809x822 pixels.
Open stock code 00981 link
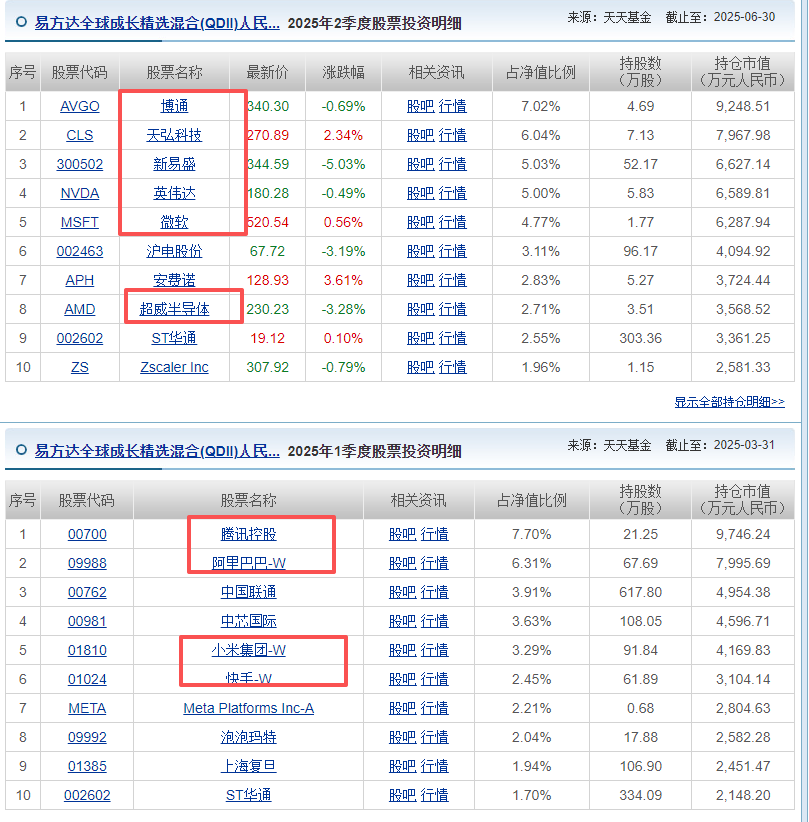click(x=87, y=621)
